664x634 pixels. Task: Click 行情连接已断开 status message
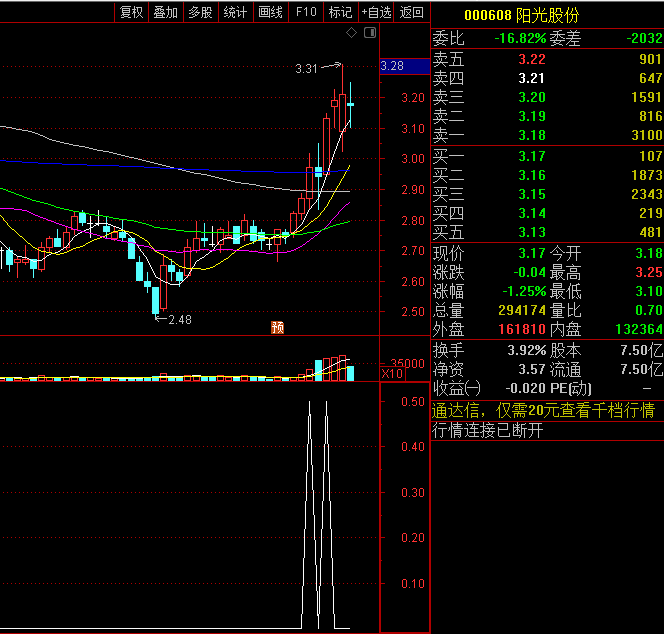point(487,431)
